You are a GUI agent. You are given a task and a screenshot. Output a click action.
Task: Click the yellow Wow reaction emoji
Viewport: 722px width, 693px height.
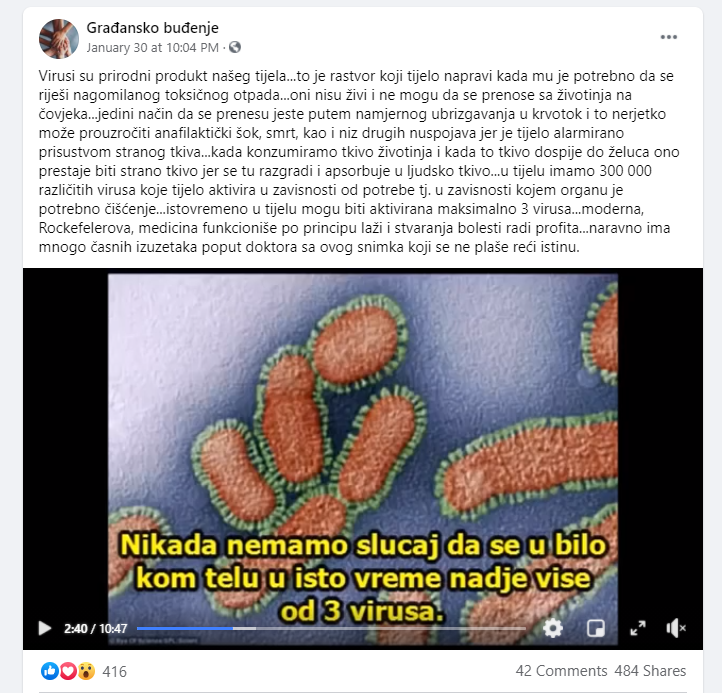point(86,671)
